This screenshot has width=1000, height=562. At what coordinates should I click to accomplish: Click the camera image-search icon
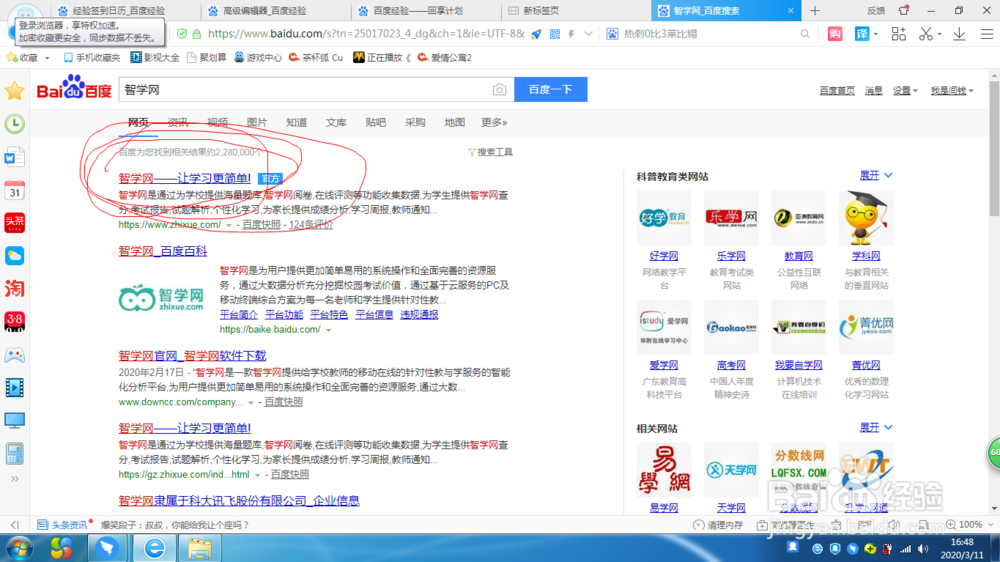coord(499,90)
